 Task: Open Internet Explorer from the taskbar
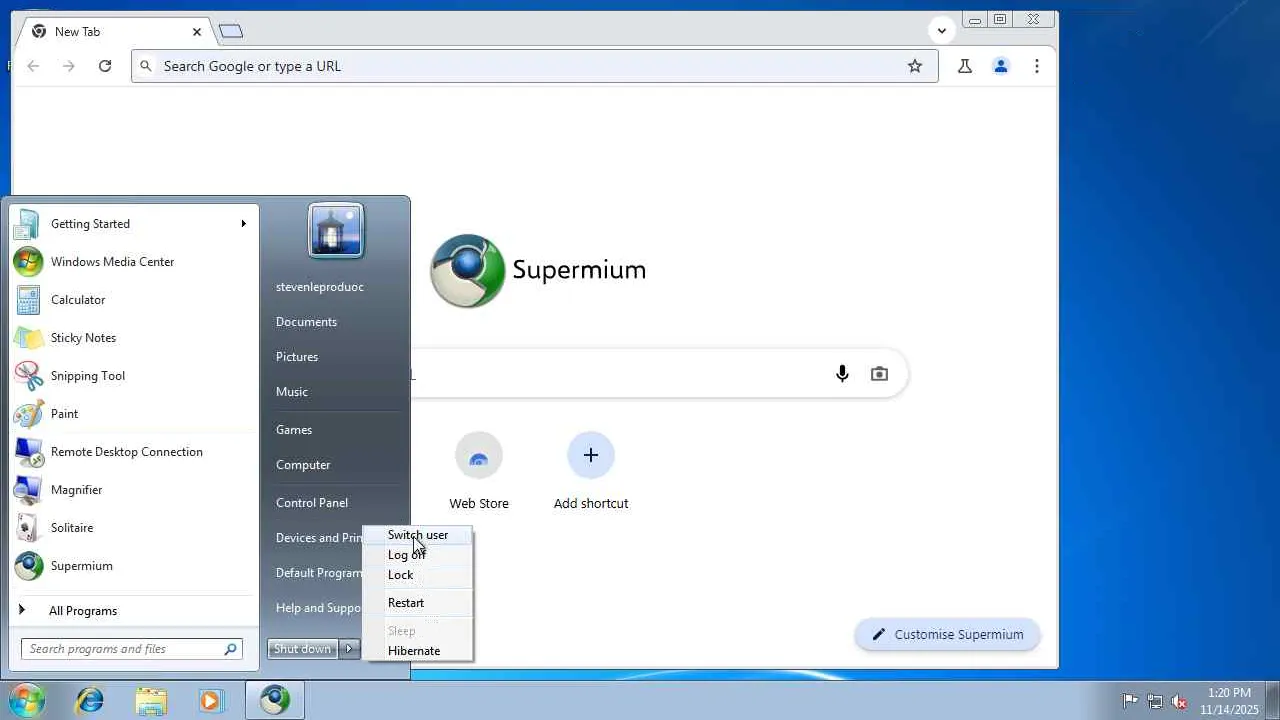[90, 700]
